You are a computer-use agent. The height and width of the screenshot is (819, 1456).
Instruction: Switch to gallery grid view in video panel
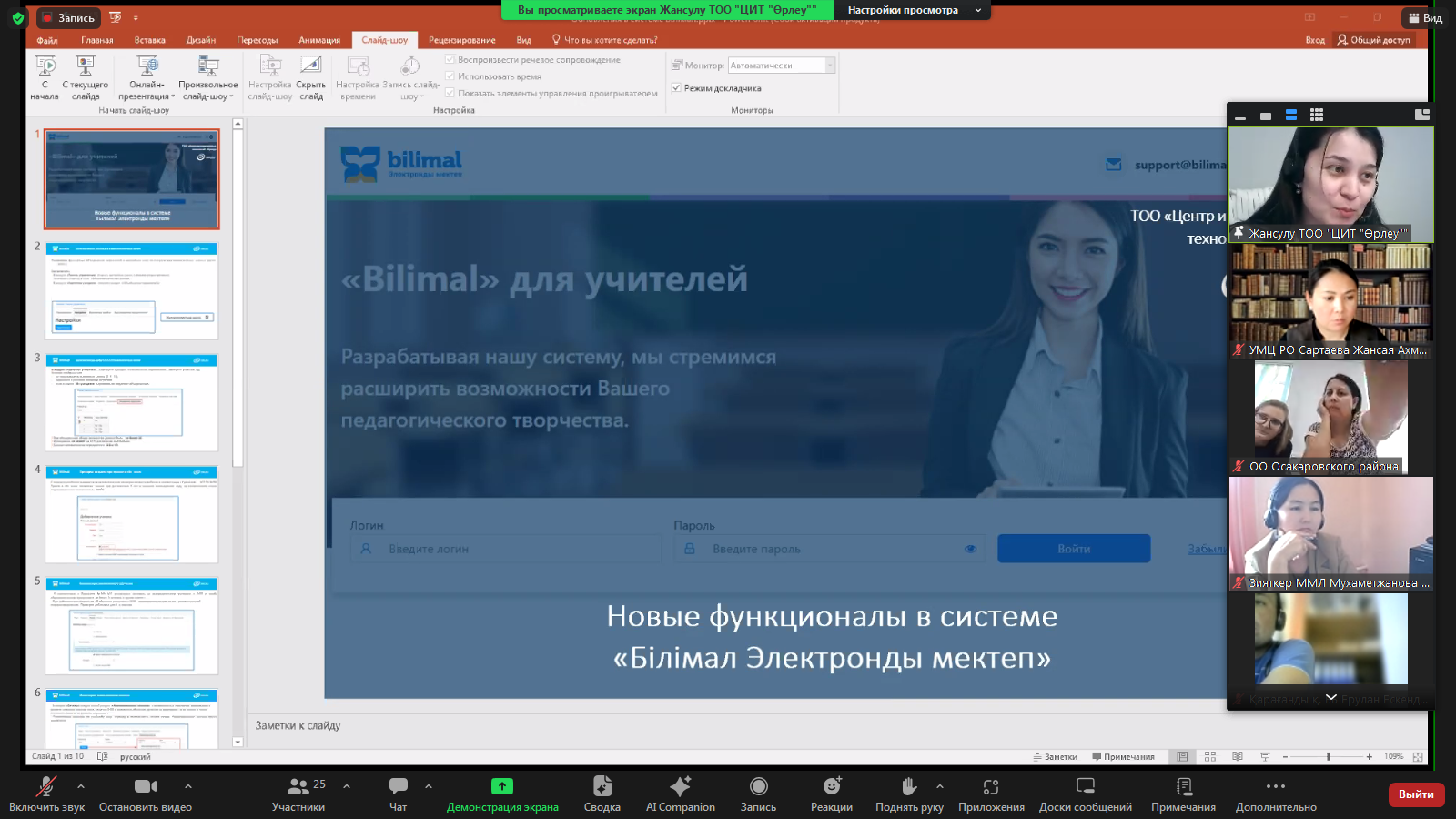[1316, 115]
